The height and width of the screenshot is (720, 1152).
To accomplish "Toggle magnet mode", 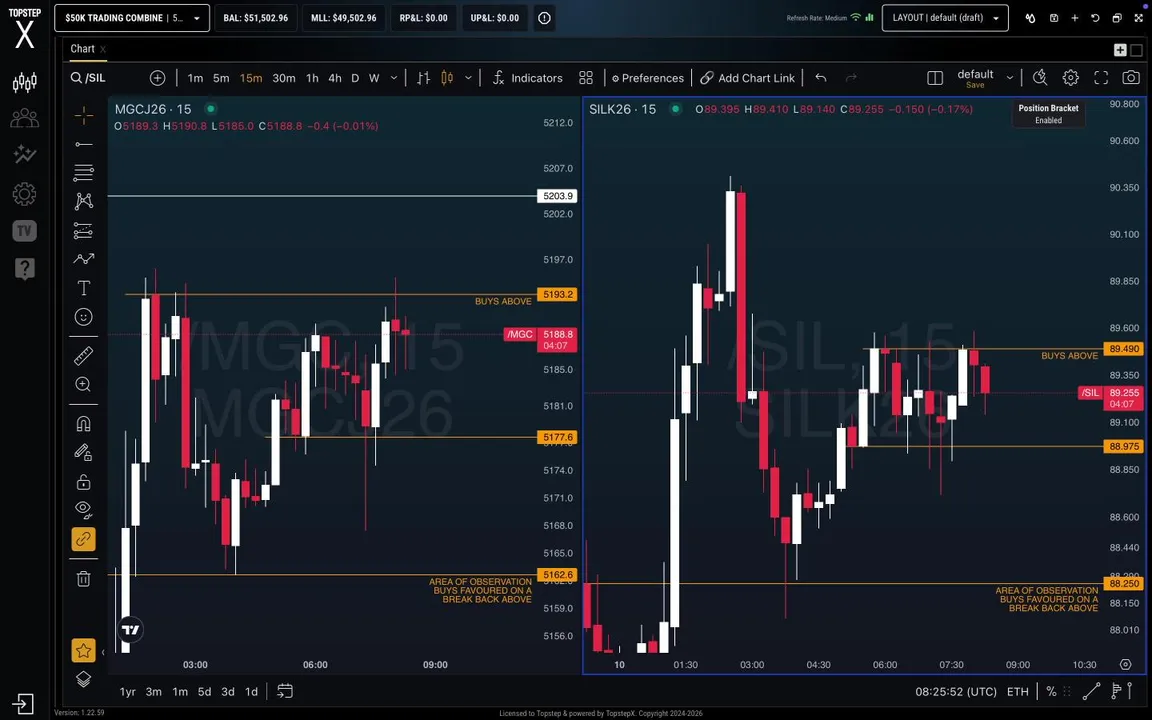I will (84, 424).
